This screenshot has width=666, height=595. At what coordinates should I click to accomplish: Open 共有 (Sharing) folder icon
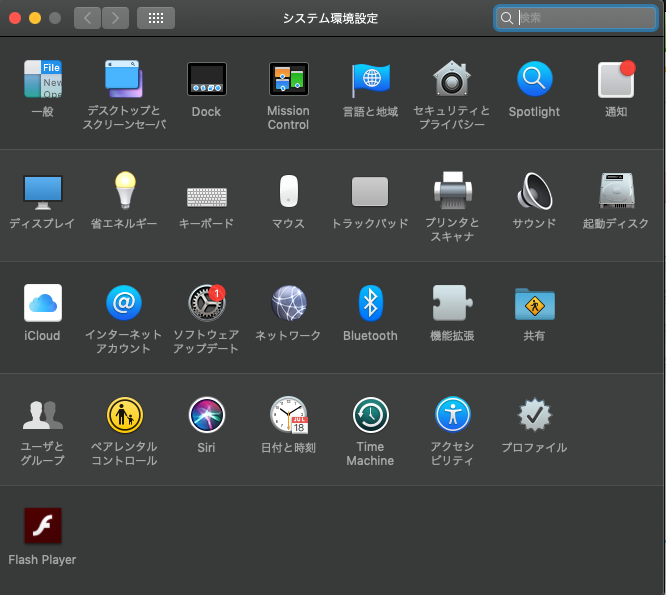[x=535, y=304]
